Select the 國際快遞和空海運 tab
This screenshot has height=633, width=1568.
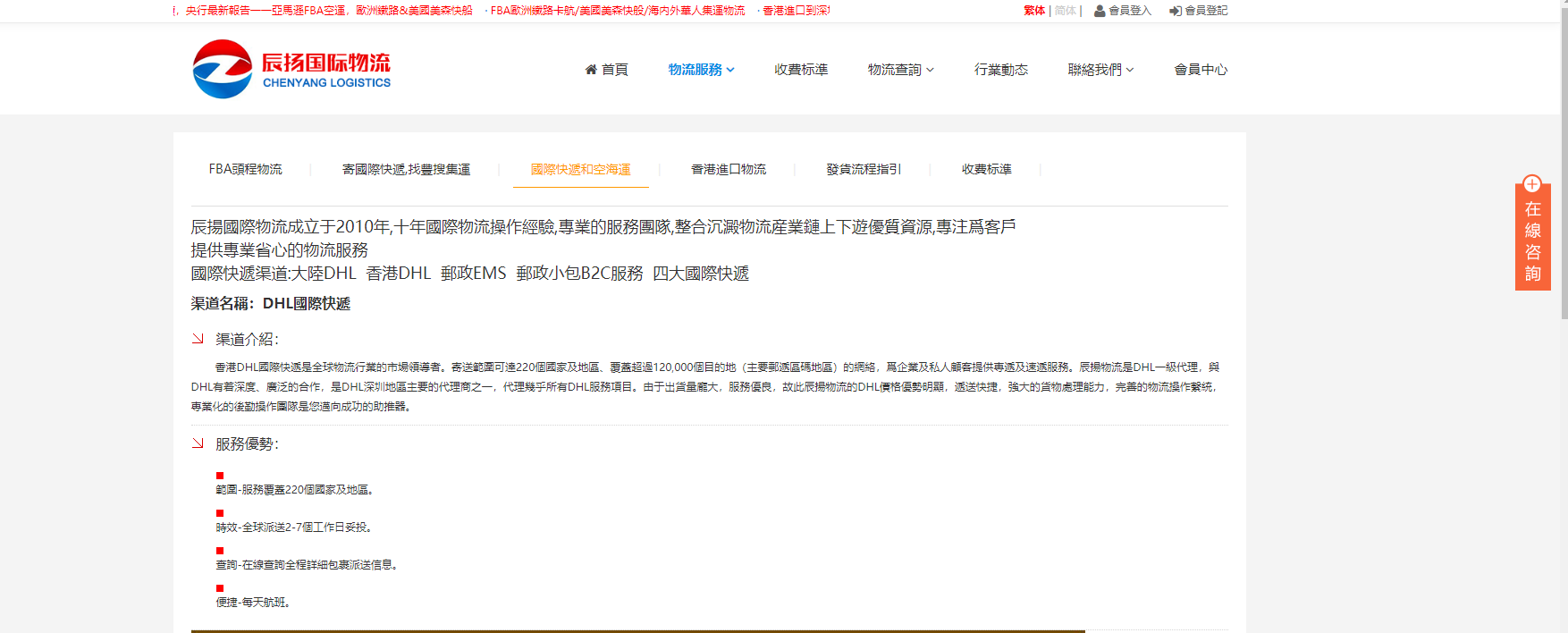580,169
